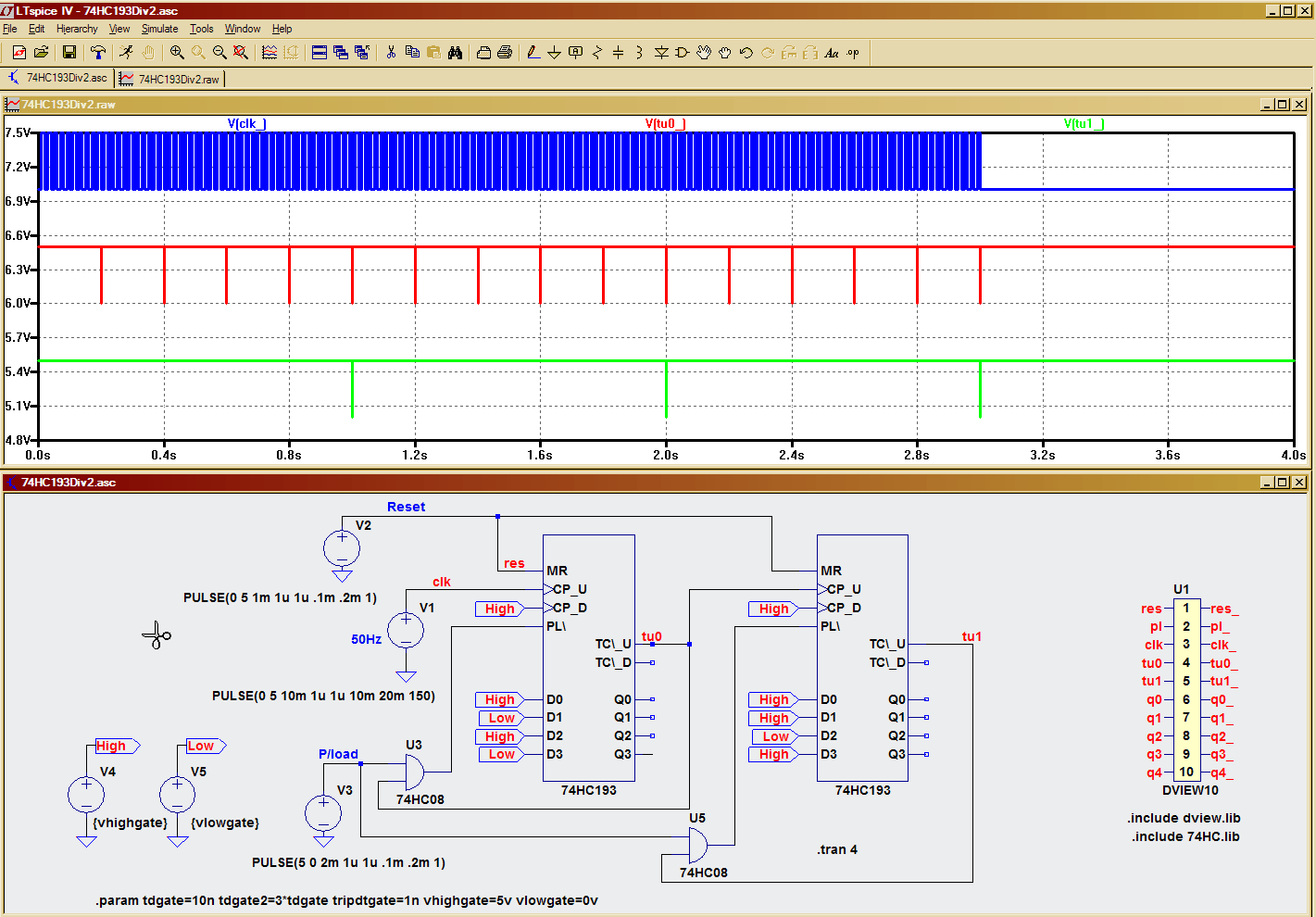Open the Tools menu
This screenshot has height=917, width=1316.
tap(202, 29)
